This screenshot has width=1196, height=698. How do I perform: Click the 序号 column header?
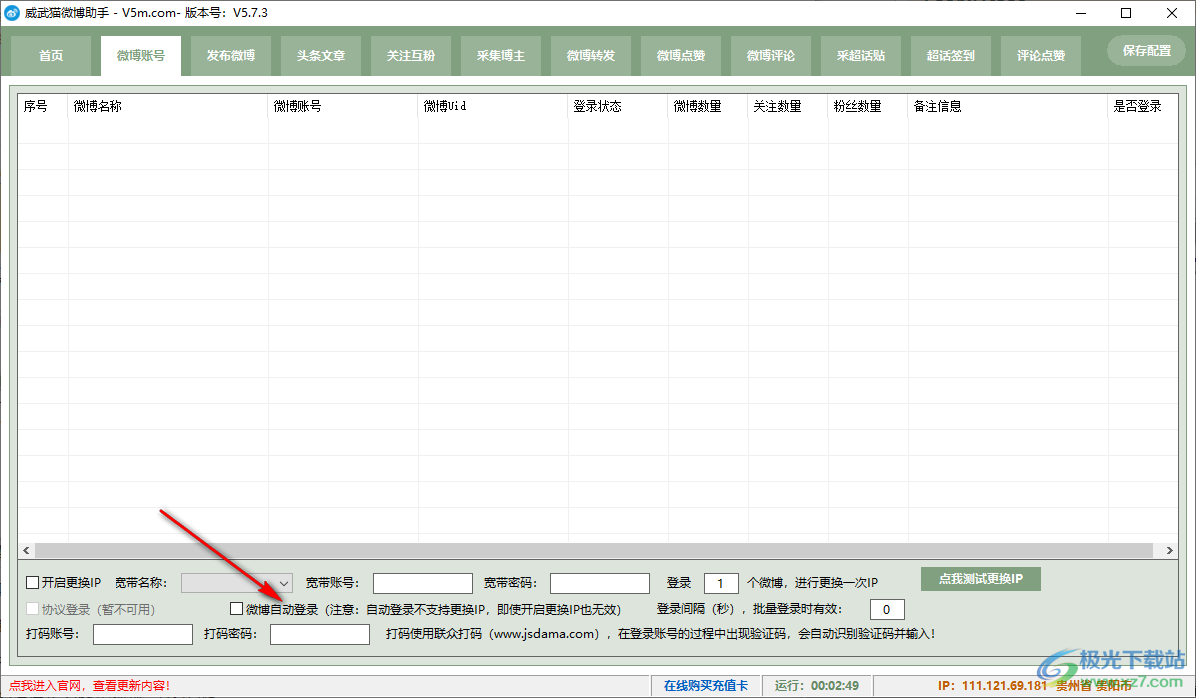point(43,106)
